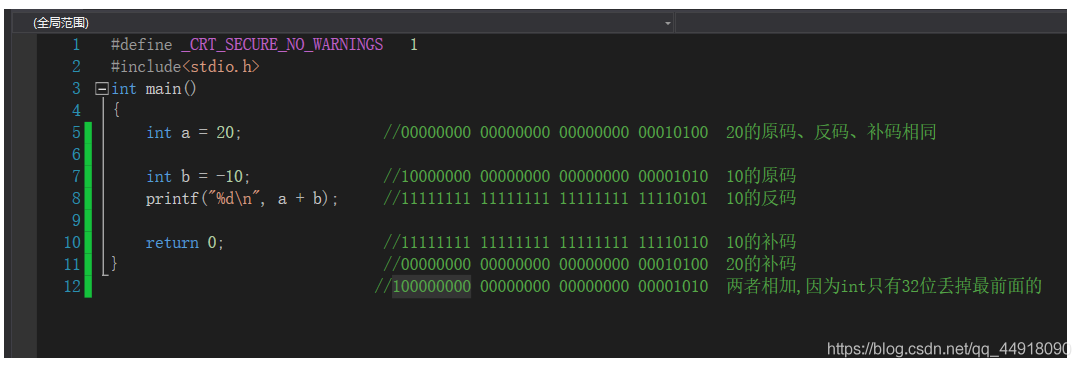
Task: Place cursor on _CRT_SECURE_NO_WARNINGS macro
Action: [x=282, y=45]
